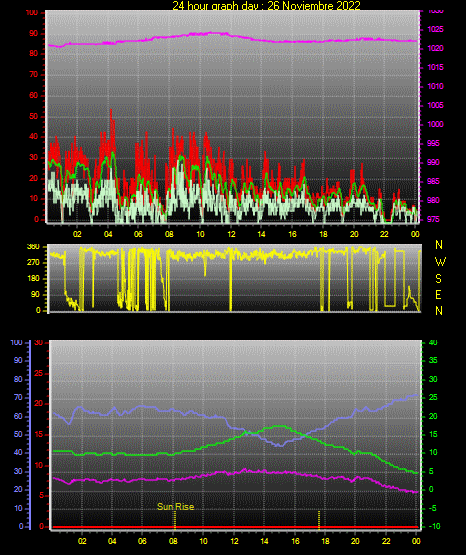This screenshot has width=466, height=555.
Task: Click hour label 06 under the temperature chart
Action: 142,541
